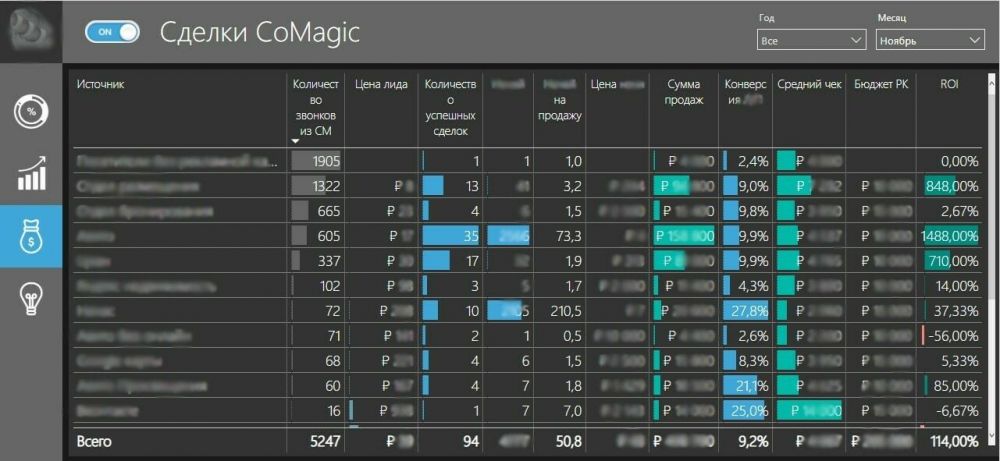Click the sort arrow under Количество звонков

pyautogui.click(x=295, y=141)
